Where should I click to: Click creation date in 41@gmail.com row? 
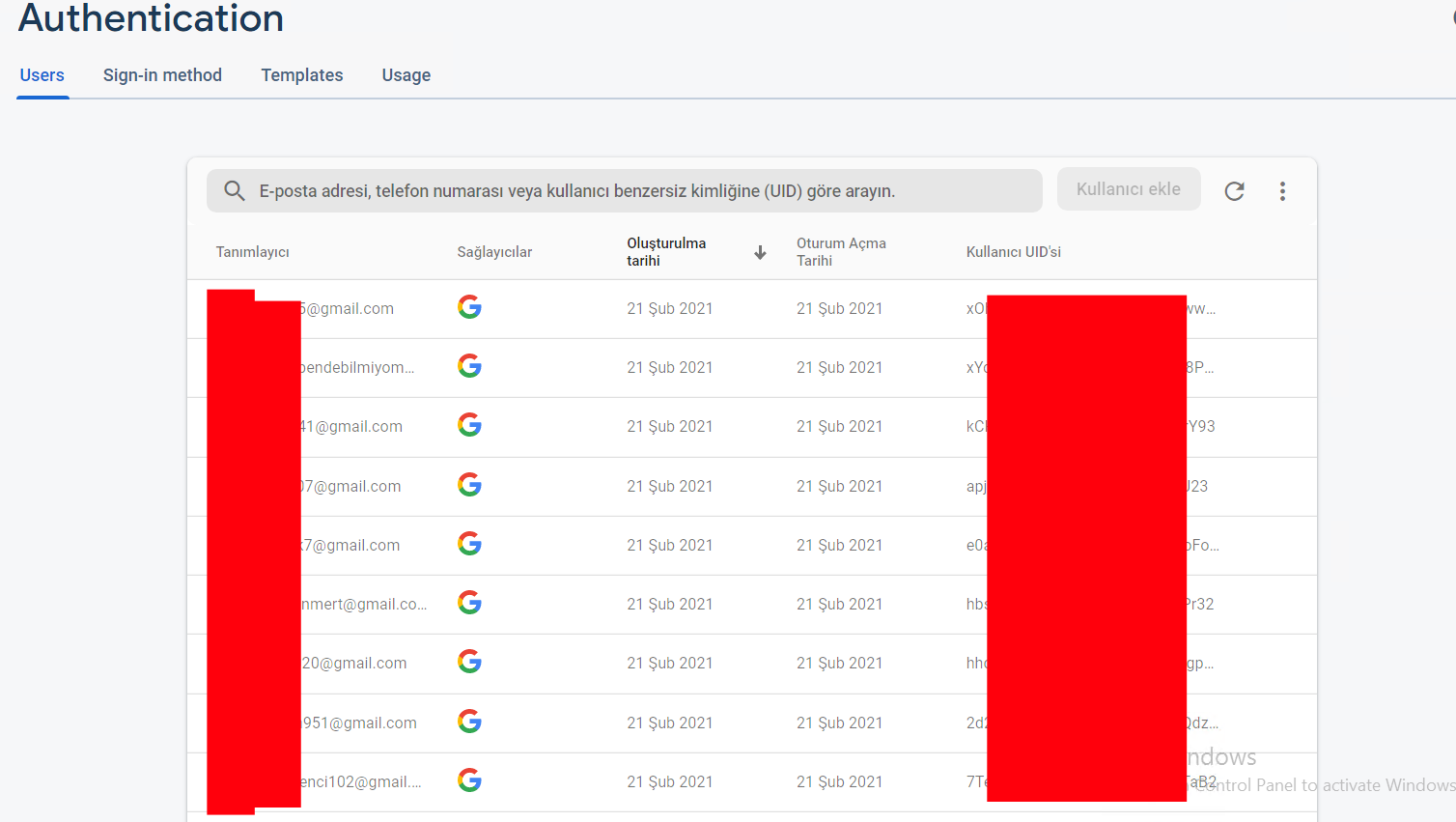click(x=670, y=427)
